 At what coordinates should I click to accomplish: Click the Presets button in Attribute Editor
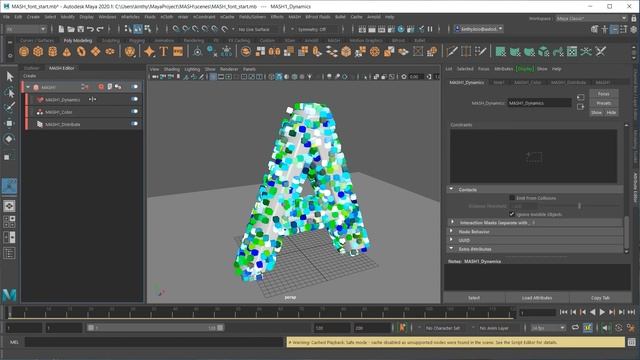pyautogui.click(x=603, y=103)
